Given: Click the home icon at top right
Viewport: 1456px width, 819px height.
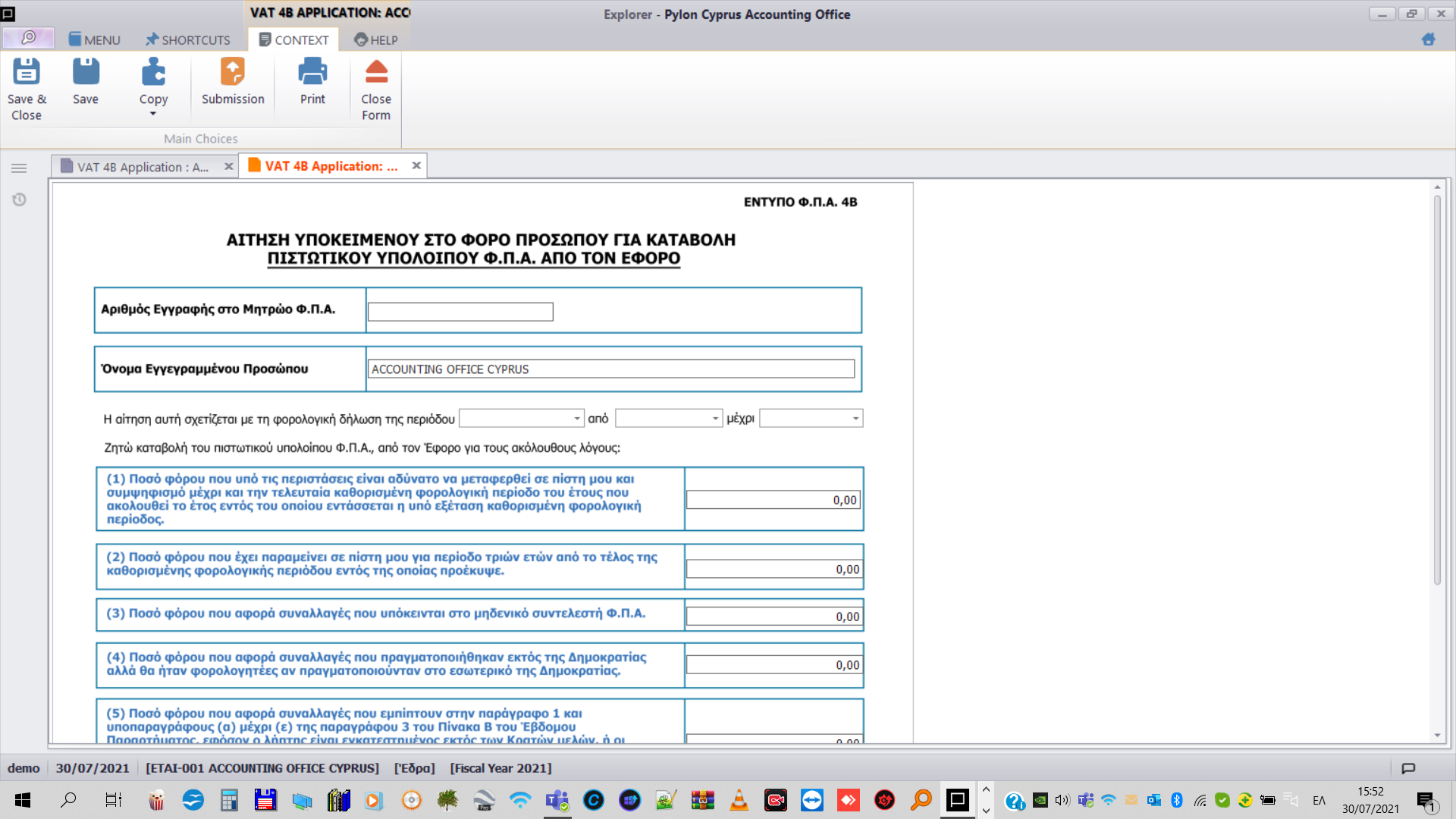Looking at the screenshot, I should pyautogui.click(x=1428, y=39).
